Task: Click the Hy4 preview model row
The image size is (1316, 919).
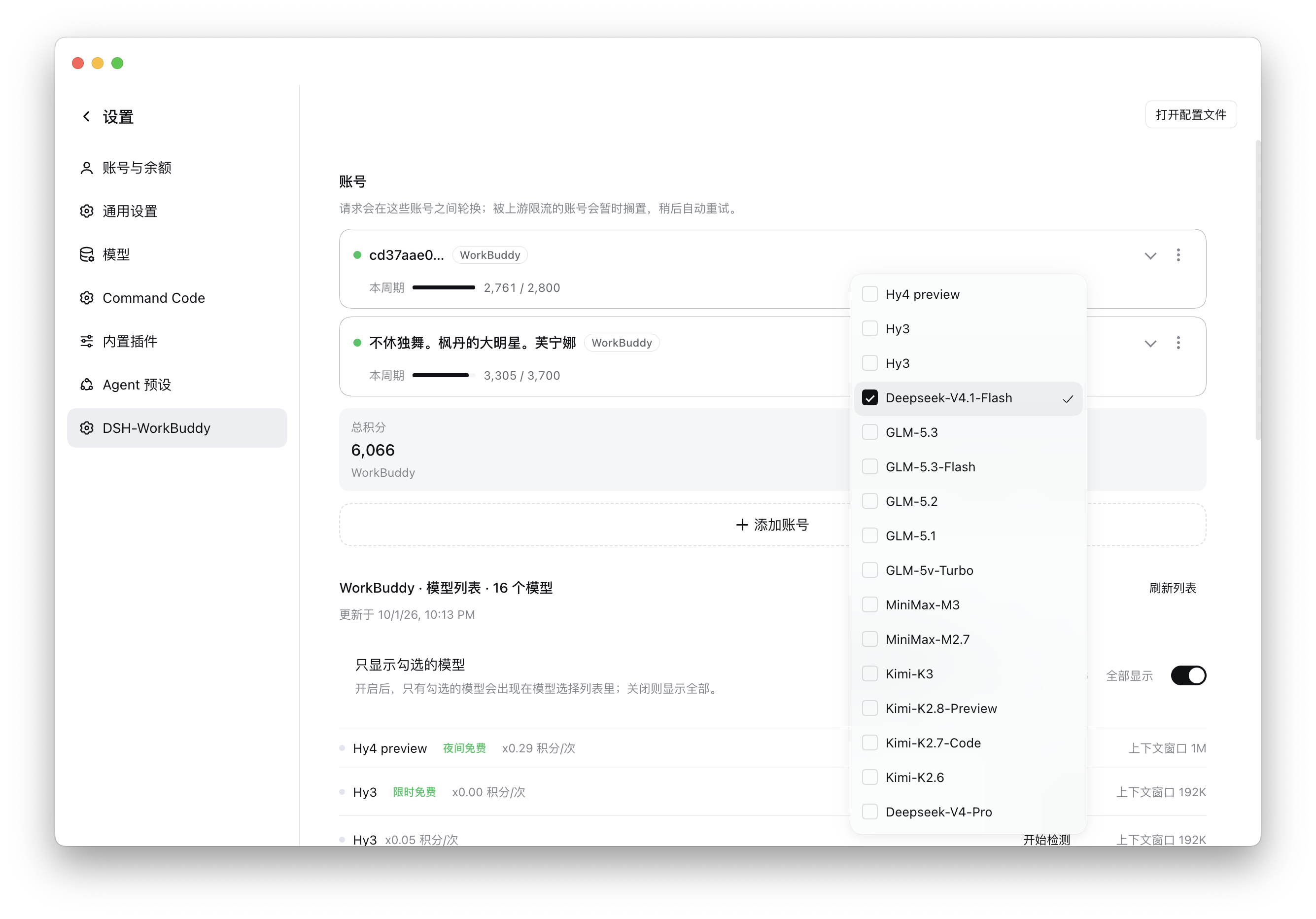Action: coord(773,748)
